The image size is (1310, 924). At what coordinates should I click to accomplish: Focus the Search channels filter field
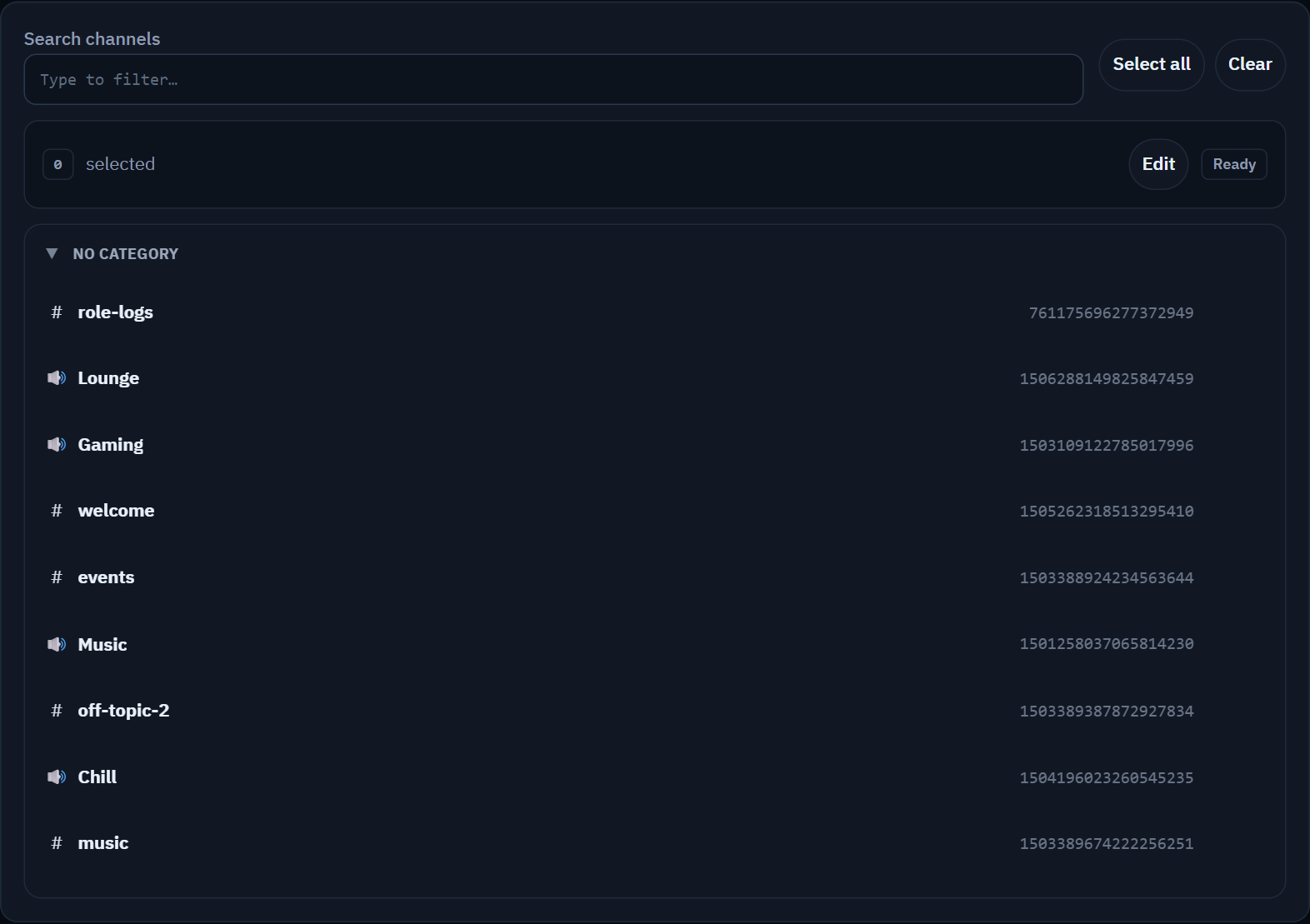(x=553, y=79)
